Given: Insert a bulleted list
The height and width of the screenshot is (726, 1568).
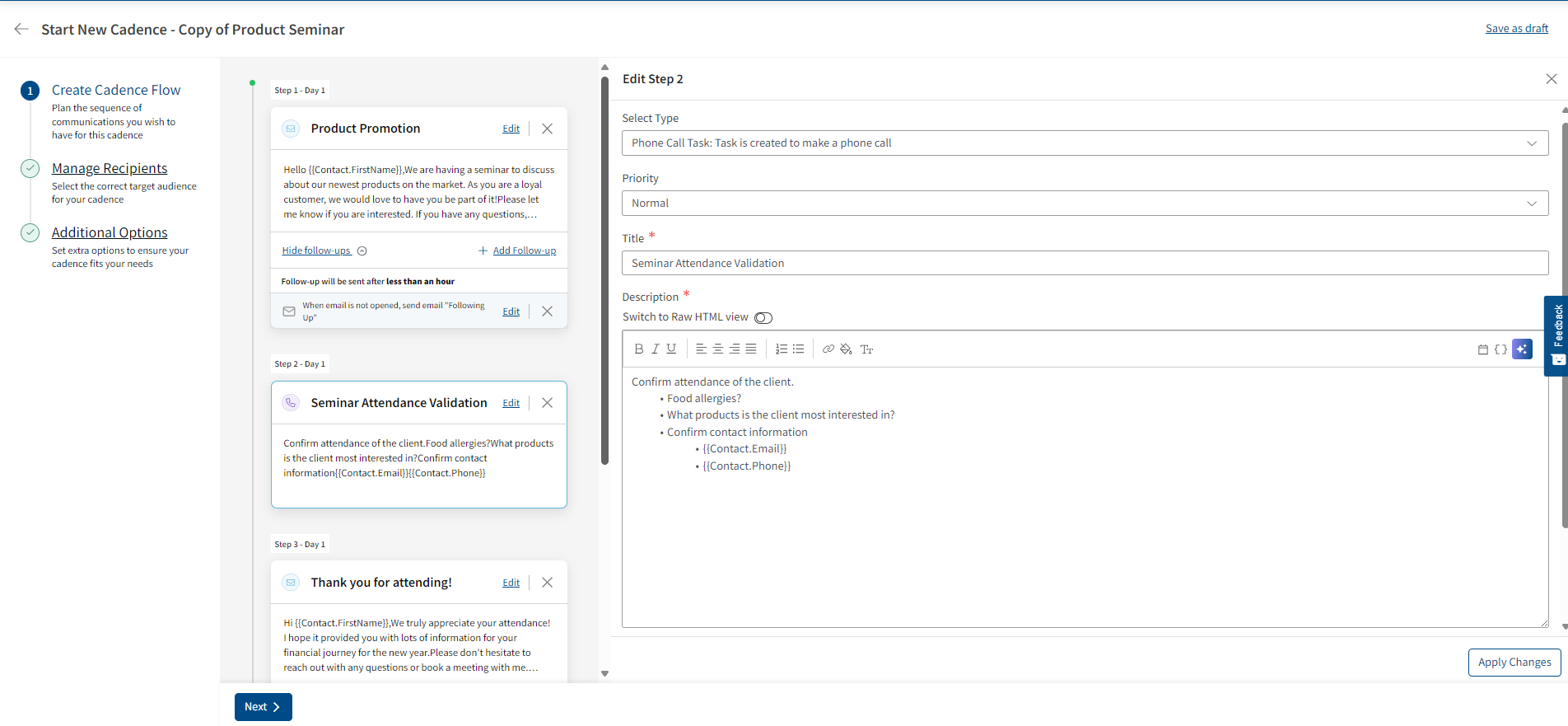Looking at the screenshot, I should point(798,349).
